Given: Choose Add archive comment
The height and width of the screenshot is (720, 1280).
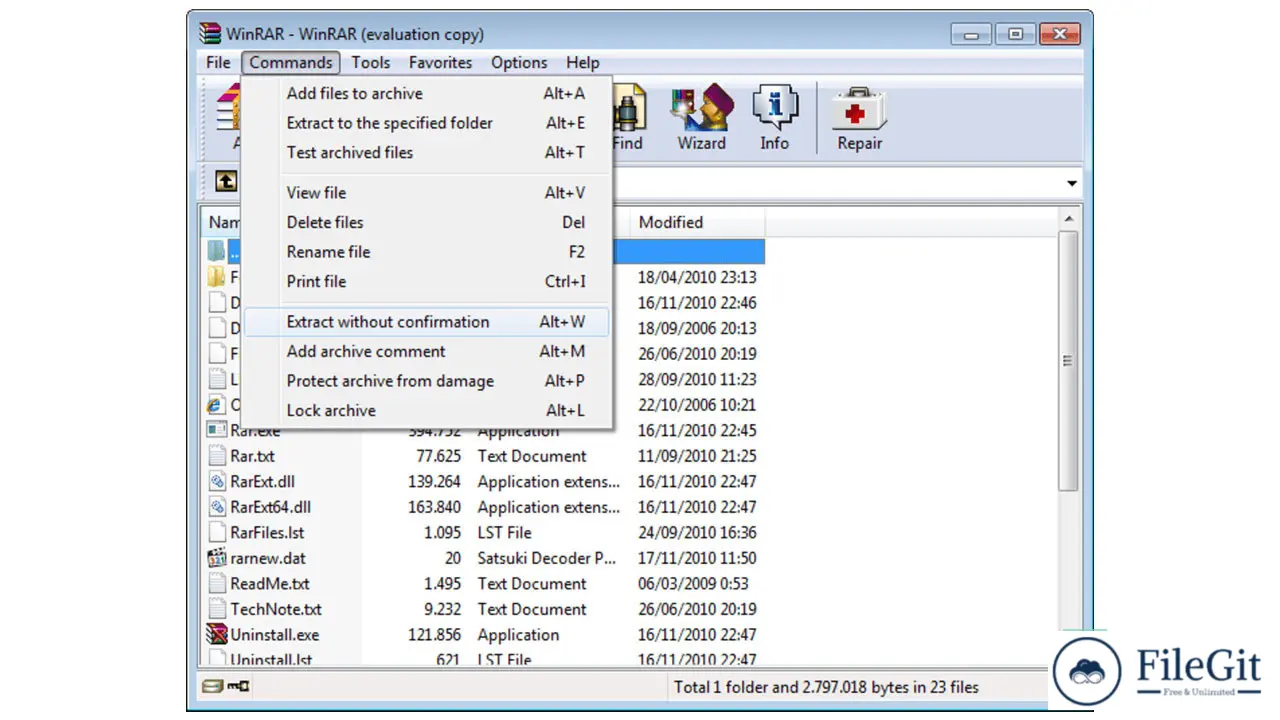Looking at the screenshot, I should pyautogui.click(x=427, y=351).
